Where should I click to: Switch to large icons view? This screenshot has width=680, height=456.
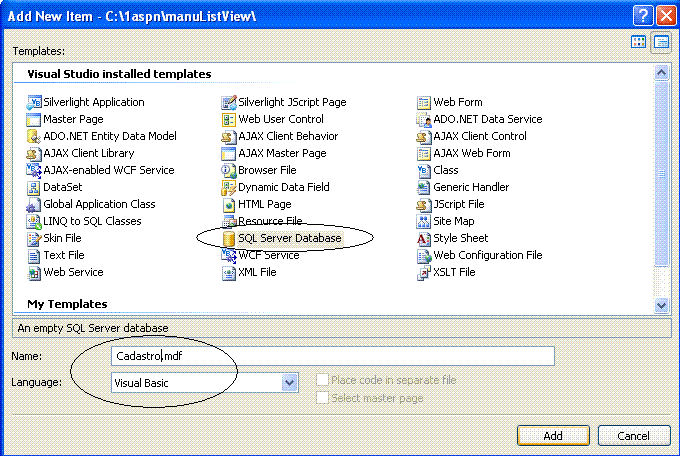point(638,42)
